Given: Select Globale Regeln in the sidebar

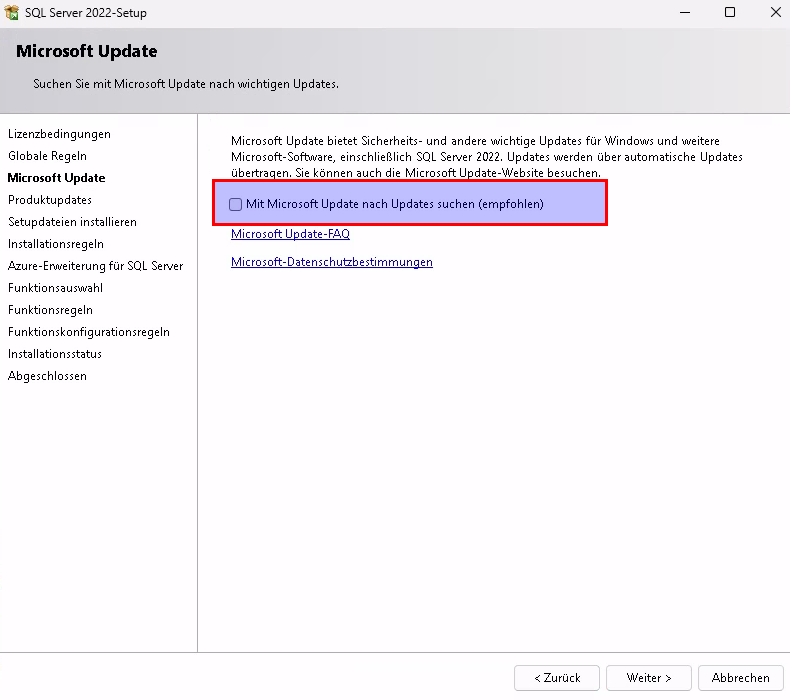Looking at the screenshot, I should pyautogui.click(x=47, y=156).
